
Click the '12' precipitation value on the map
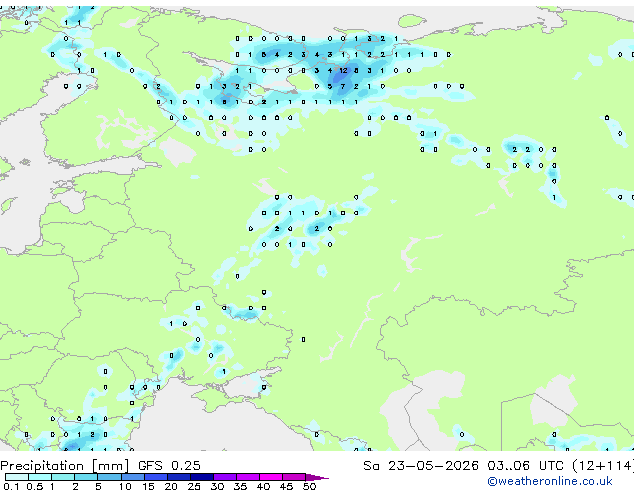tap(343, 70)
